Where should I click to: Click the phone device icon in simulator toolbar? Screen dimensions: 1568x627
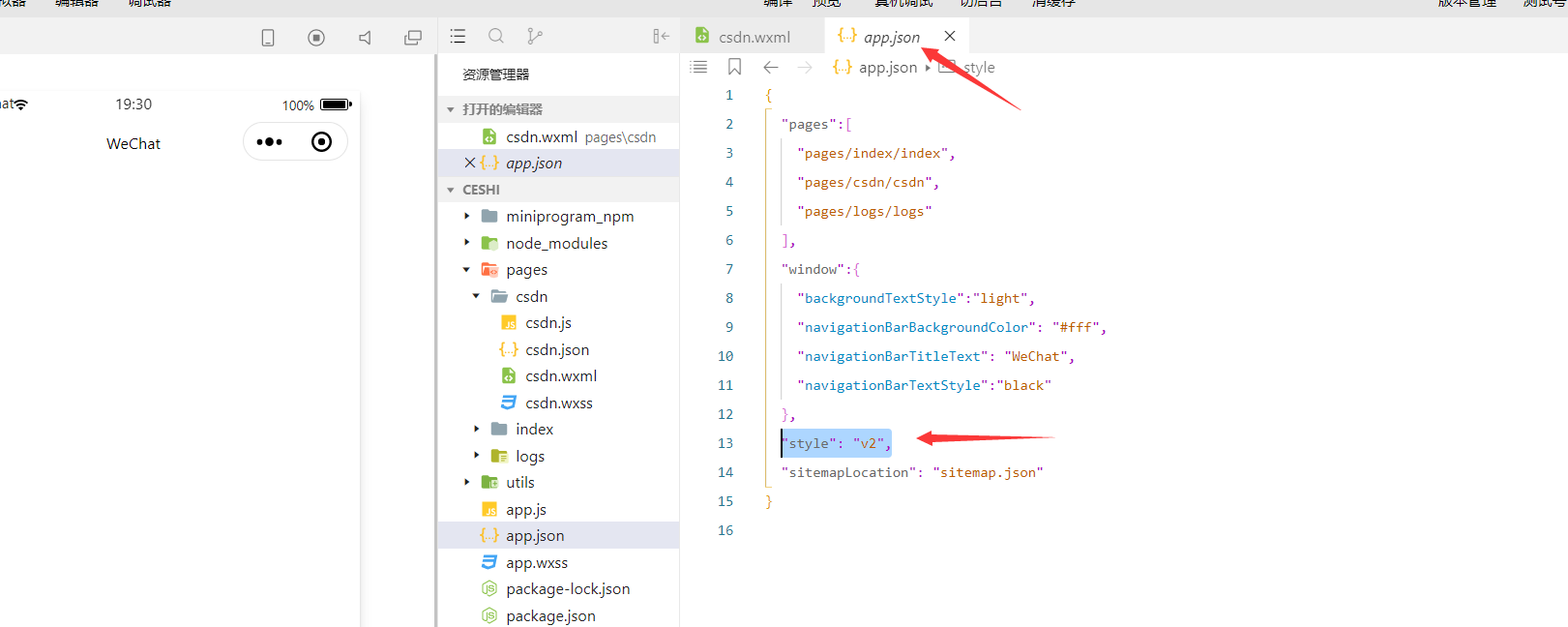268,38
